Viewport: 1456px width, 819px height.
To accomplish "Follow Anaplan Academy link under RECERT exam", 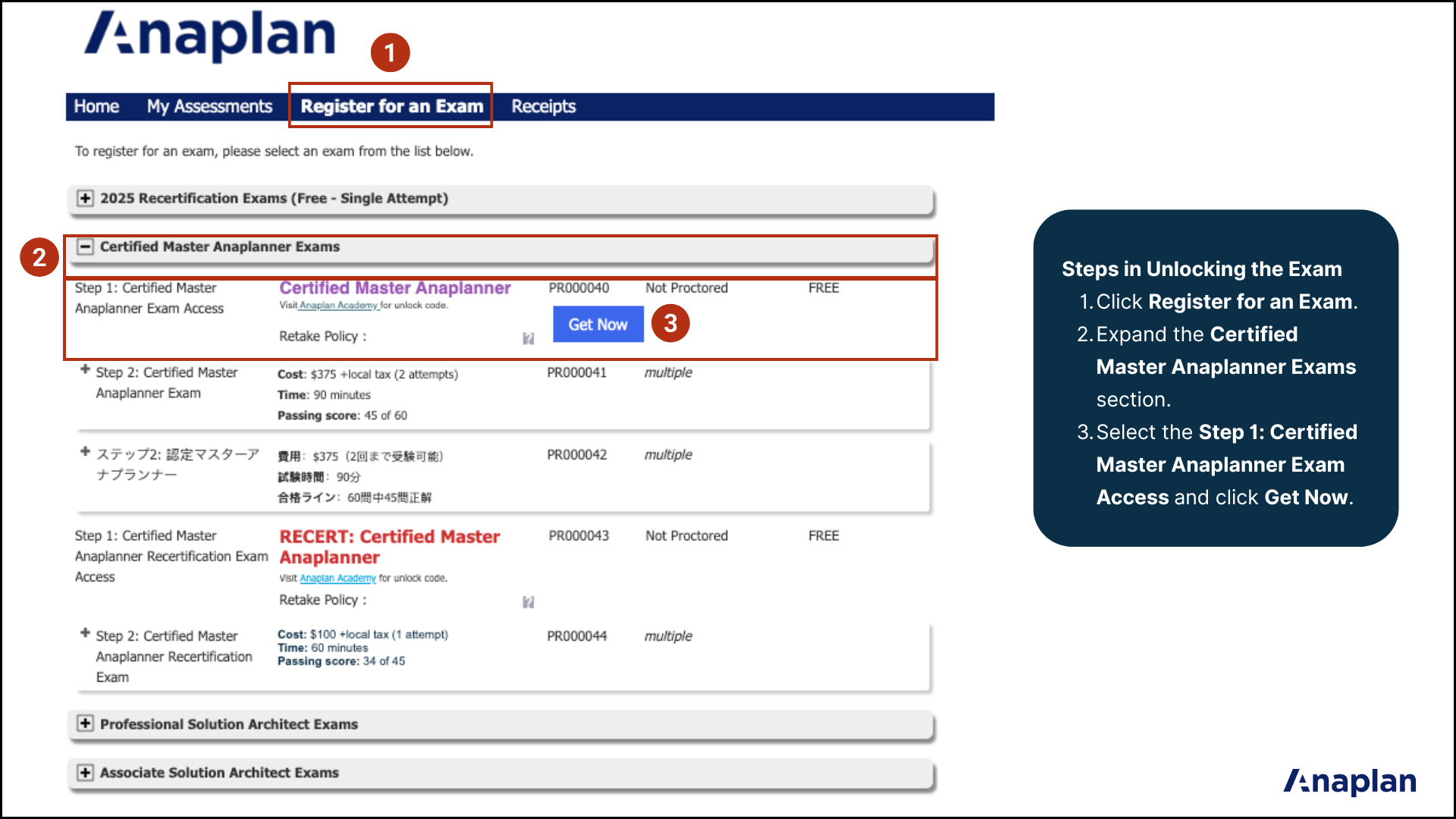I will [338, 579].
